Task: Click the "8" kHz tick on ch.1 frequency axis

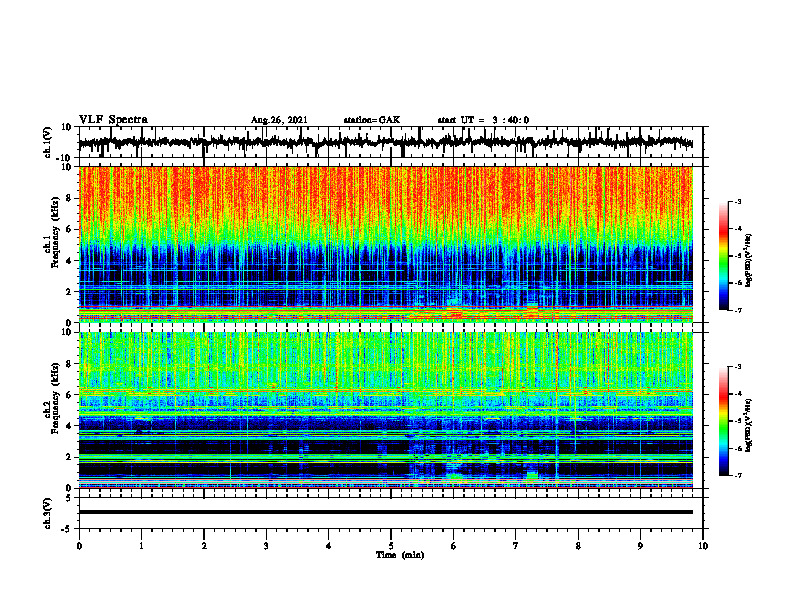Action: (x=70, y=198)
